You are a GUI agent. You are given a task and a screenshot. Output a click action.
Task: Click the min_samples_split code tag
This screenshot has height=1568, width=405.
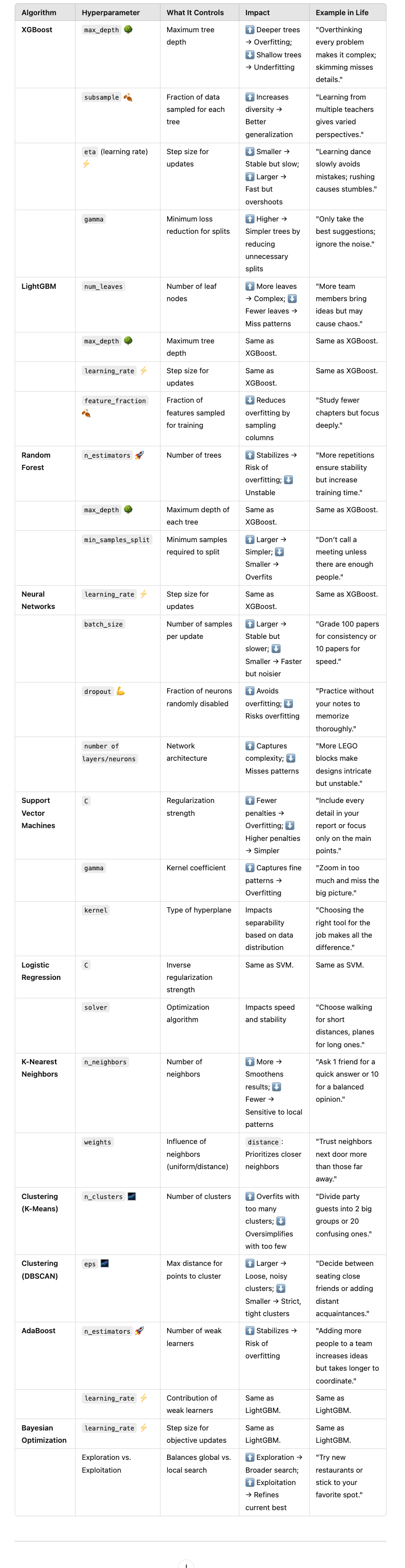[117, 539]
